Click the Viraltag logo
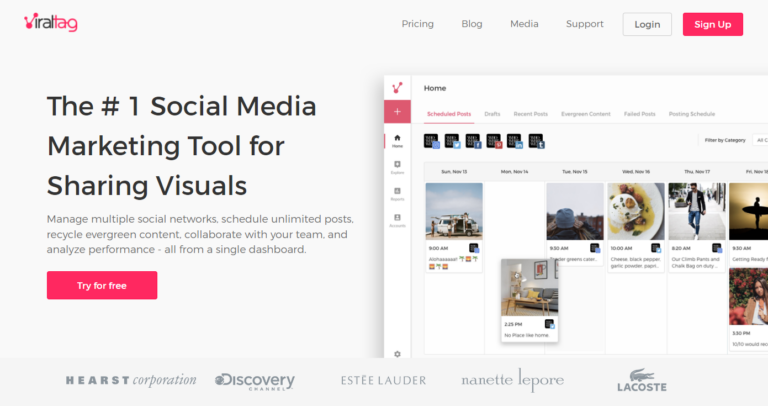Image resolution: width=768 pixels, height=406 pixels. pyautogui.click(x=51, y=23)
